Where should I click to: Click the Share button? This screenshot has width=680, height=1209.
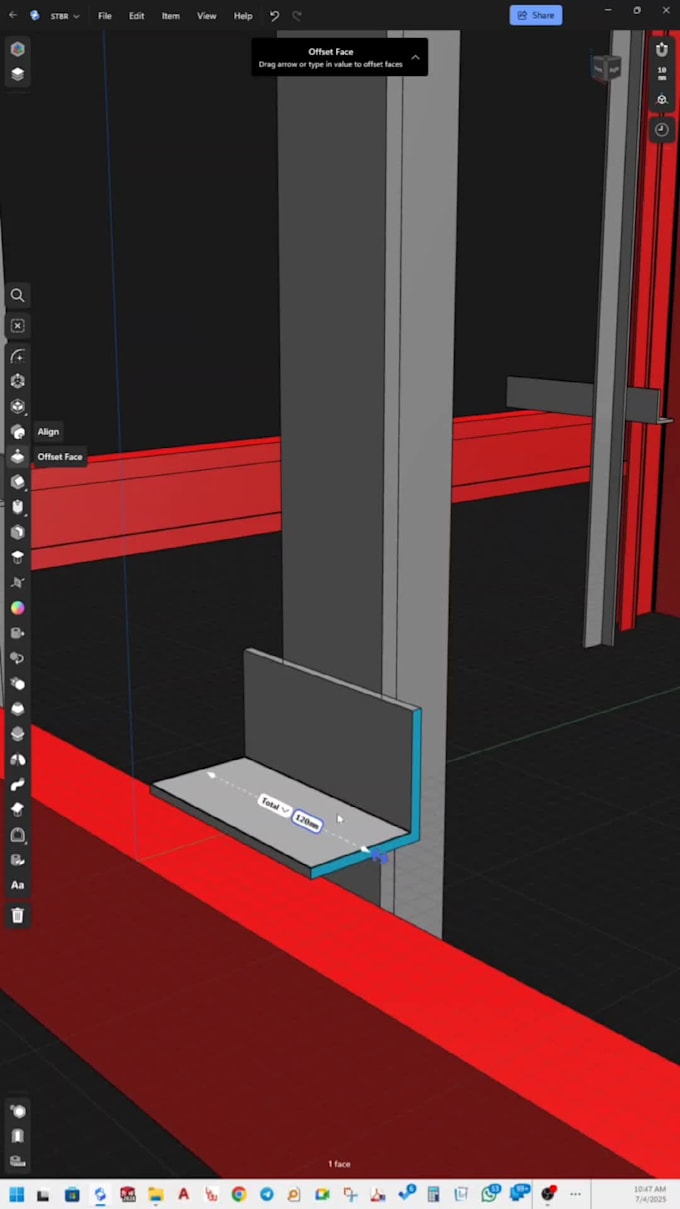(536, 15)
